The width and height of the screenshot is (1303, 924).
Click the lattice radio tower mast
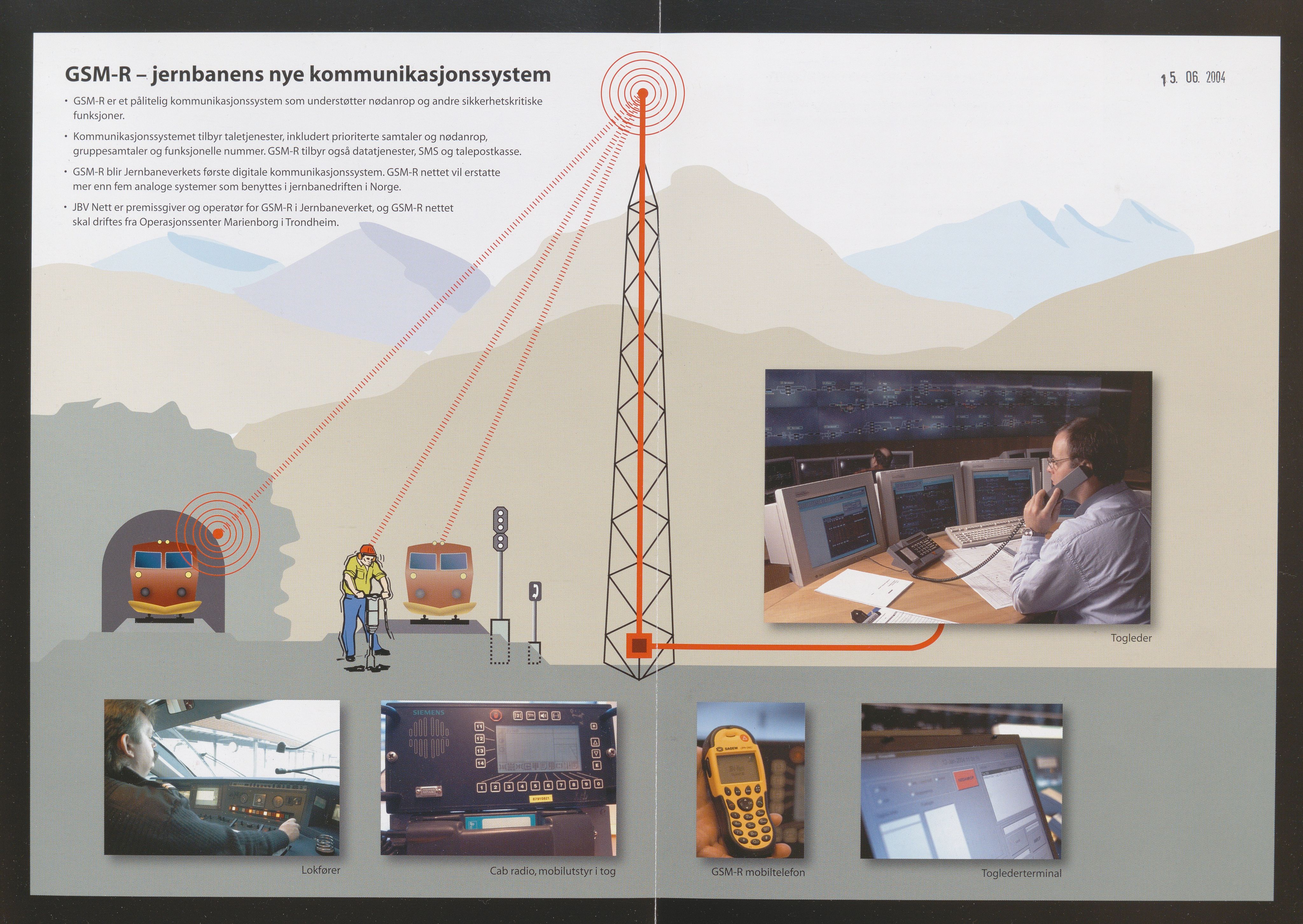coord(640,421)
